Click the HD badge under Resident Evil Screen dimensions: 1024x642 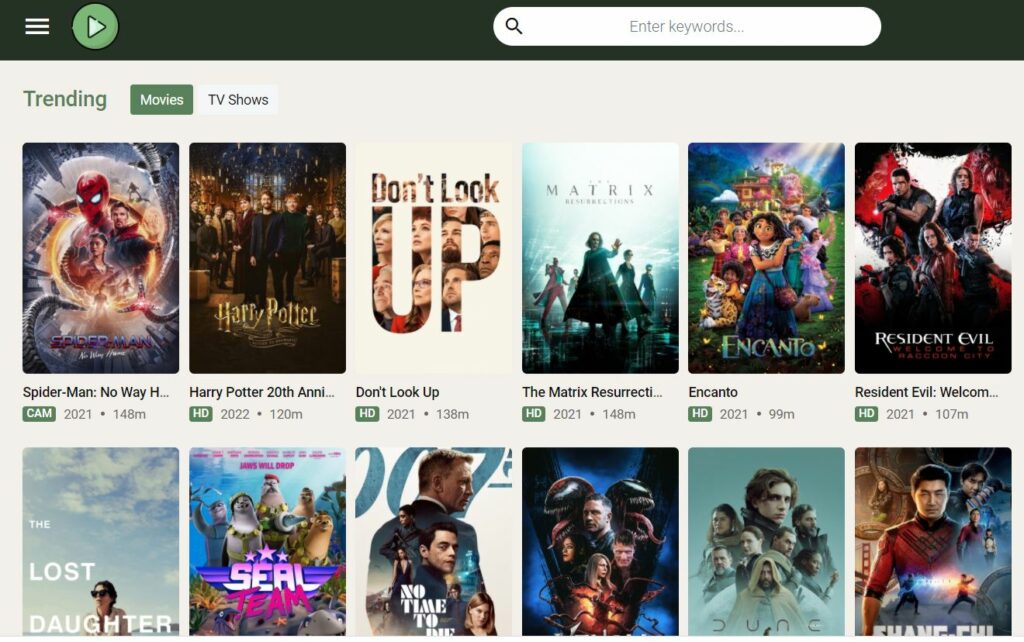coord(867,413)
